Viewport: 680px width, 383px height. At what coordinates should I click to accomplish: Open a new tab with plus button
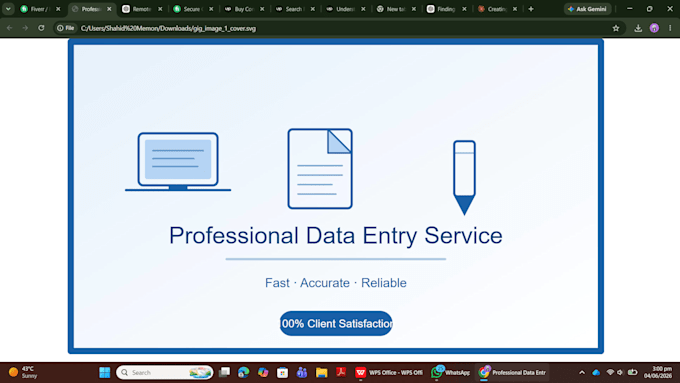(531, 9)
